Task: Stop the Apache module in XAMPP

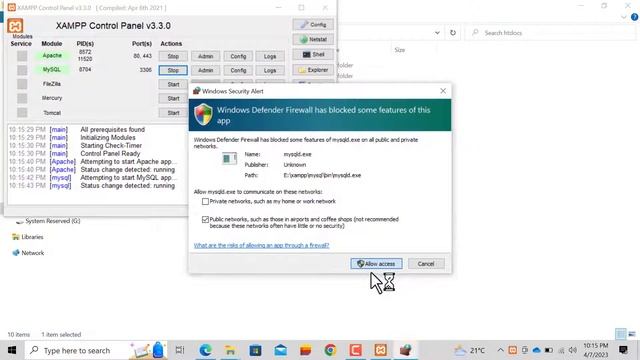Action: tap(173, 56)
